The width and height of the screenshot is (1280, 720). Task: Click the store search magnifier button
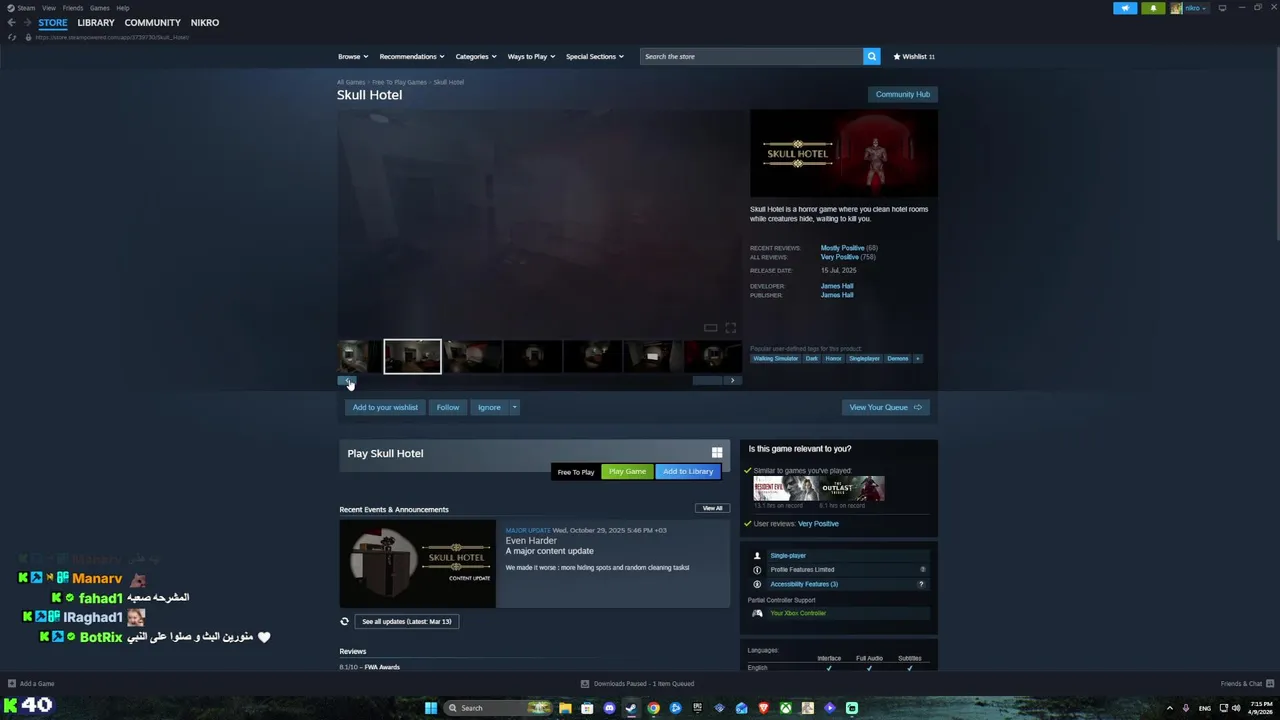click(871, 56)
